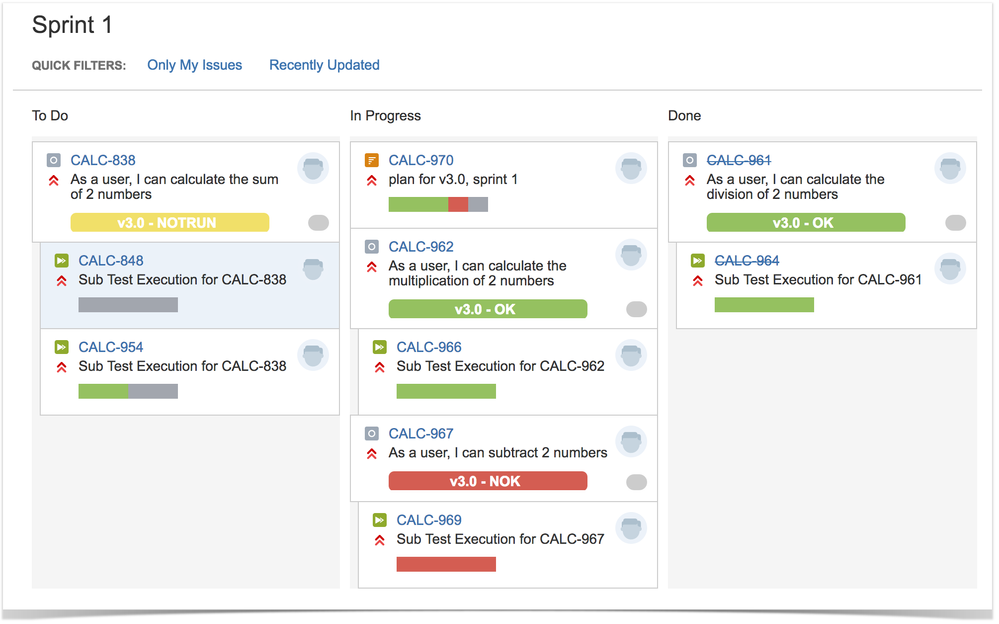Click the gray pill badge on CALC-838 card
The height and width of the screenshot is (624, 999).
click(x=319, y=222)
